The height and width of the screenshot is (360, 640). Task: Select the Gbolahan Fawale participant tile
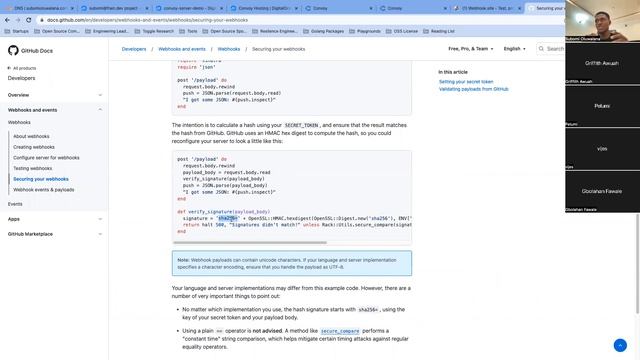coord(602,191)
